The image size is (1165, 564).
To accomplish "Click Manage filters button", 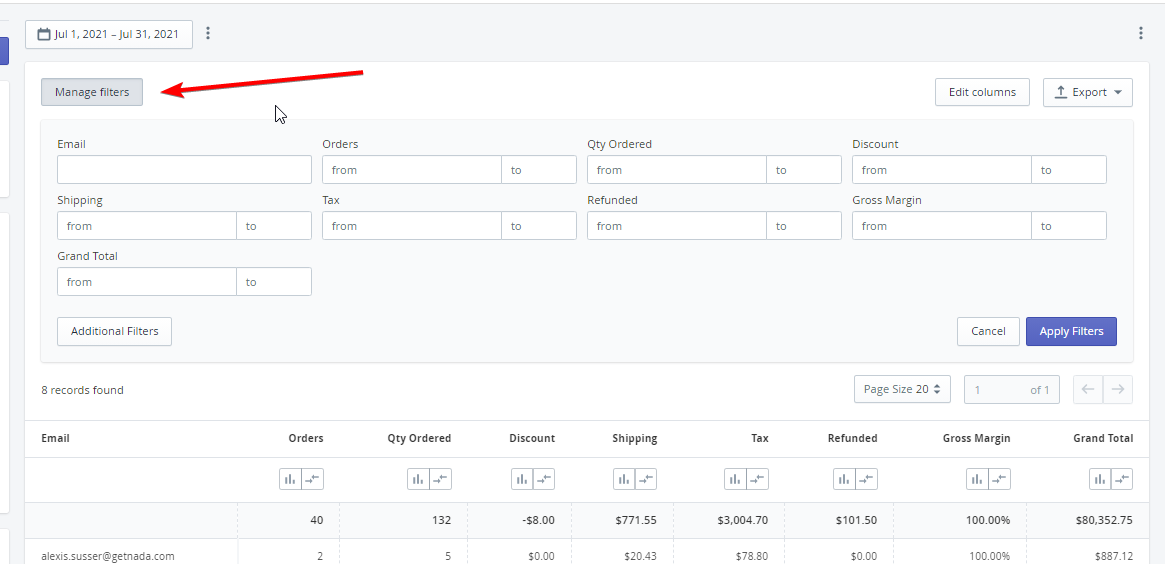I will (92, 92).
